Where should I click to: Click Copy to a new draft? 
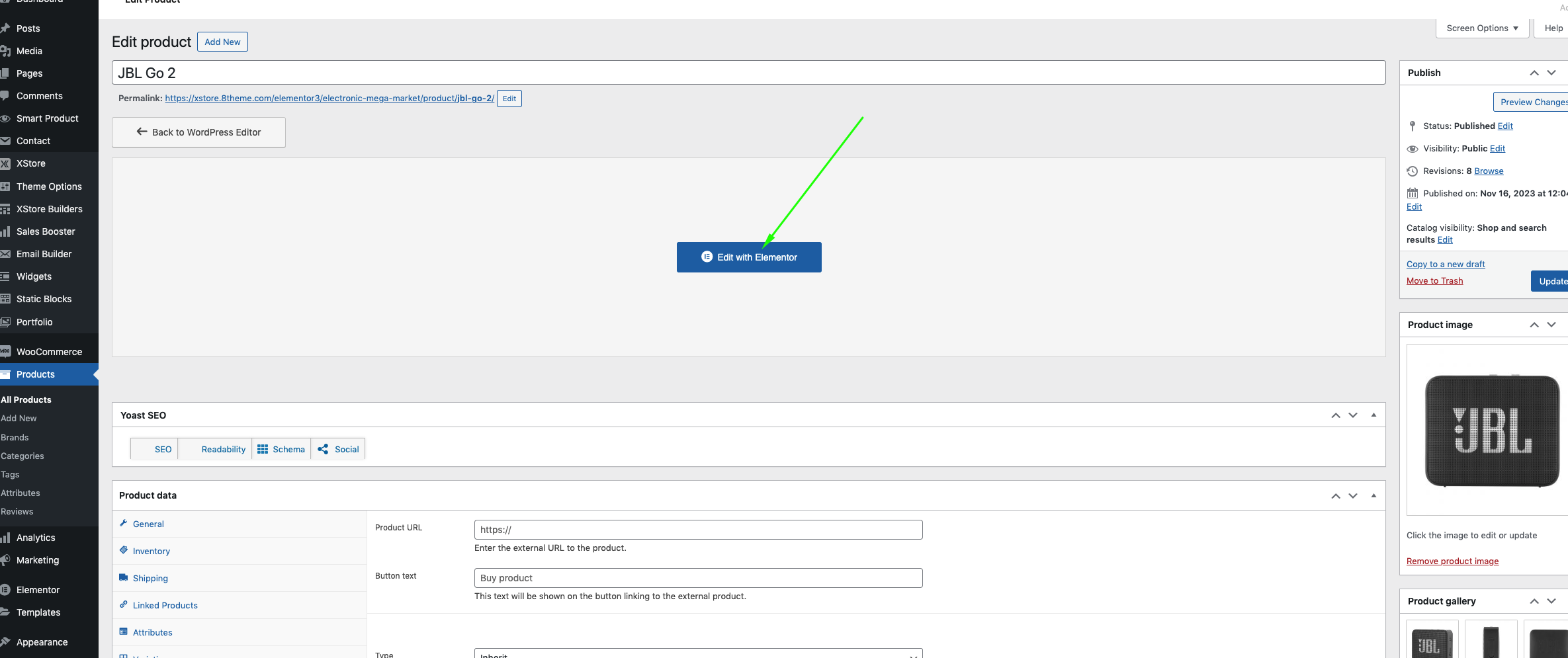click(1446, 264)
